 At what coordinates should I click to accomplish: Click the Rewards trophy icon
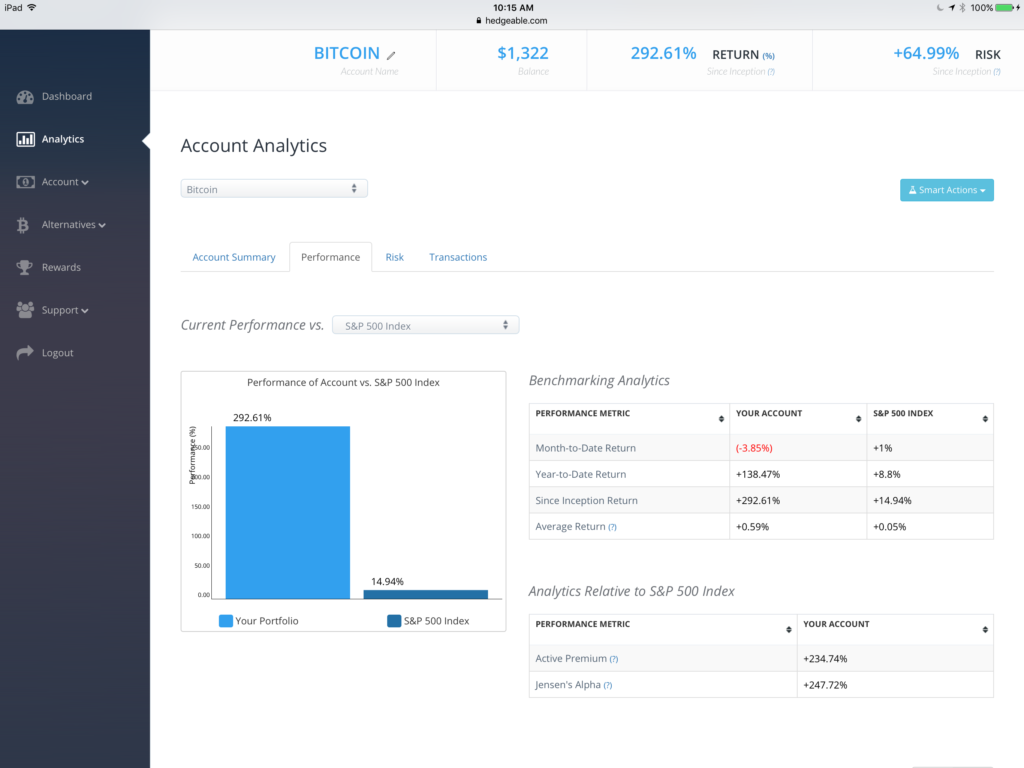click(x=25, y=268)
